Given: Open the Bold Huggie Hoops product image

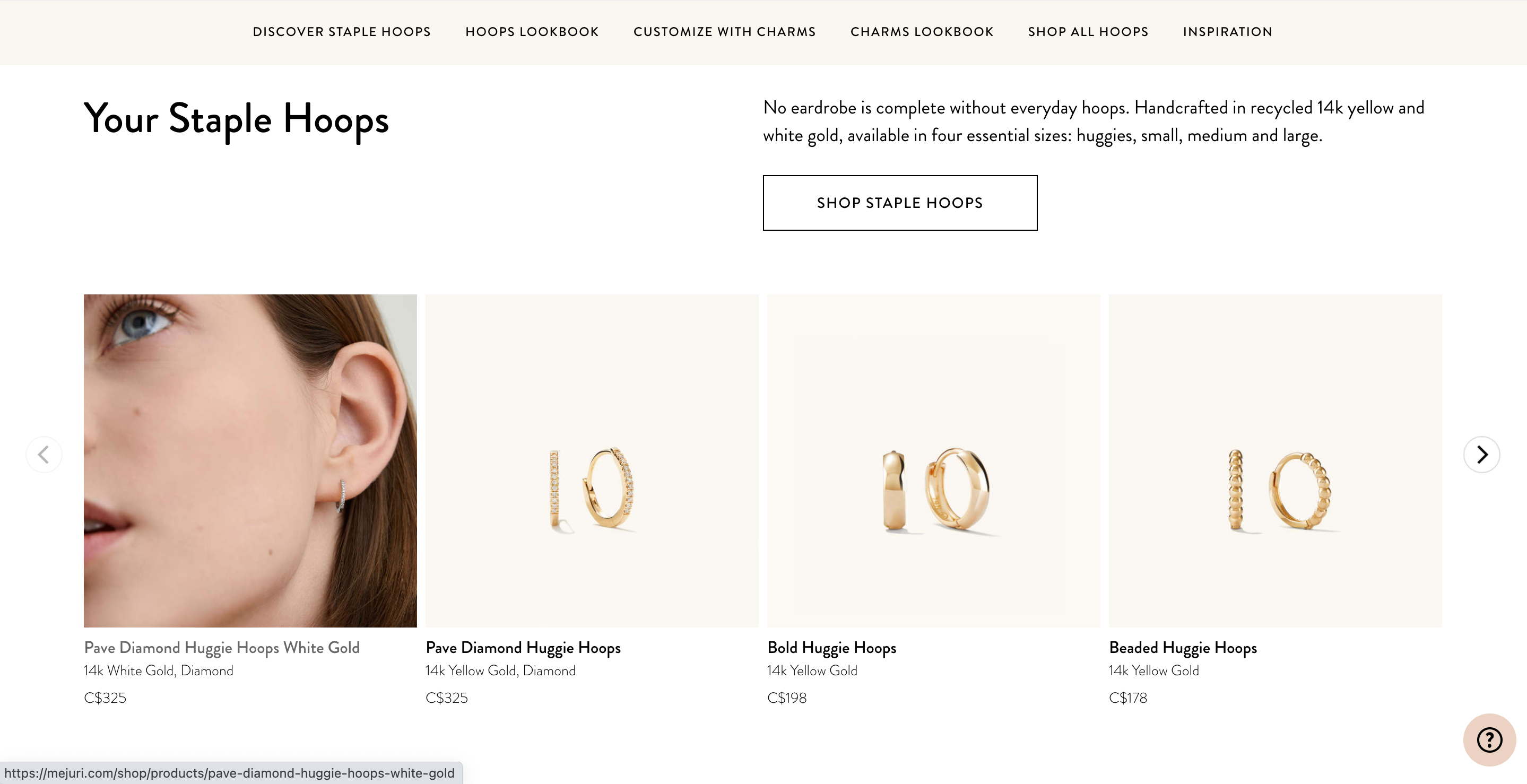Looking at the screenshot, I should (x=933, y=460).
